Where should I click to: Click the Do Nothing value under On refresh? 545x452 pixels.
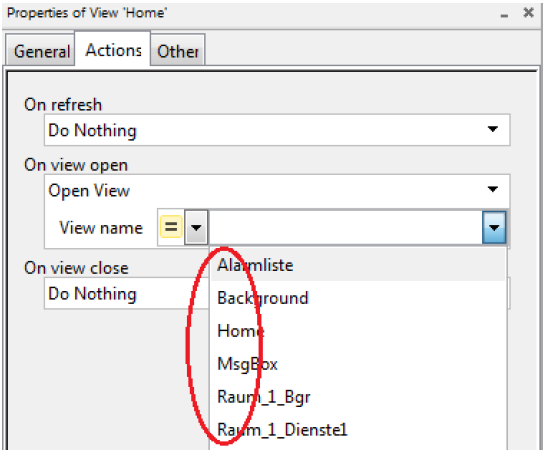click(x=92, y=130)
